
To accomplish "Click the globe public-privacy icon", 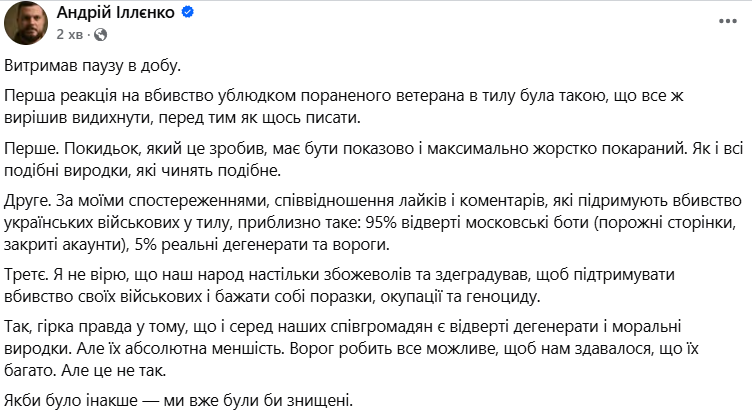I will (97, 34).
